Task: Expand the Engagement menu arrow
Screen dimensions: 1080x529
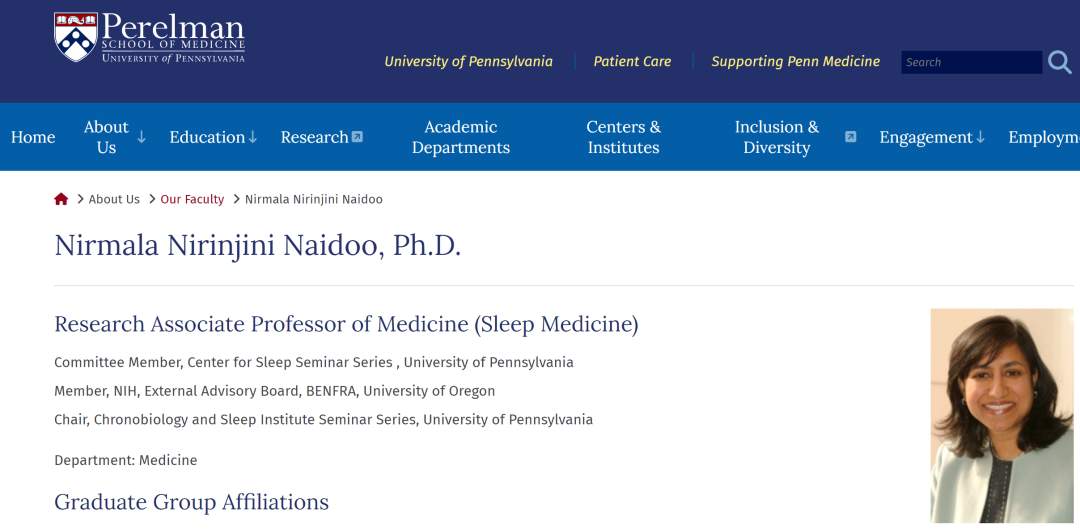Action: click(x=980, y=137)
